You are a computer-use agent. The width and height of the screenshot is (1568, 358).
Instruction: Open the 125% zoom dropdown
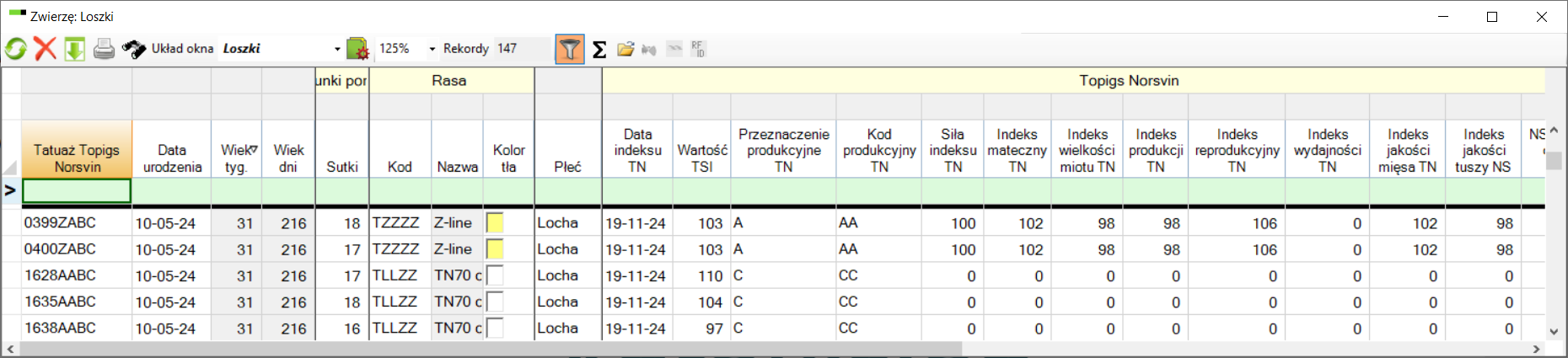432,49
